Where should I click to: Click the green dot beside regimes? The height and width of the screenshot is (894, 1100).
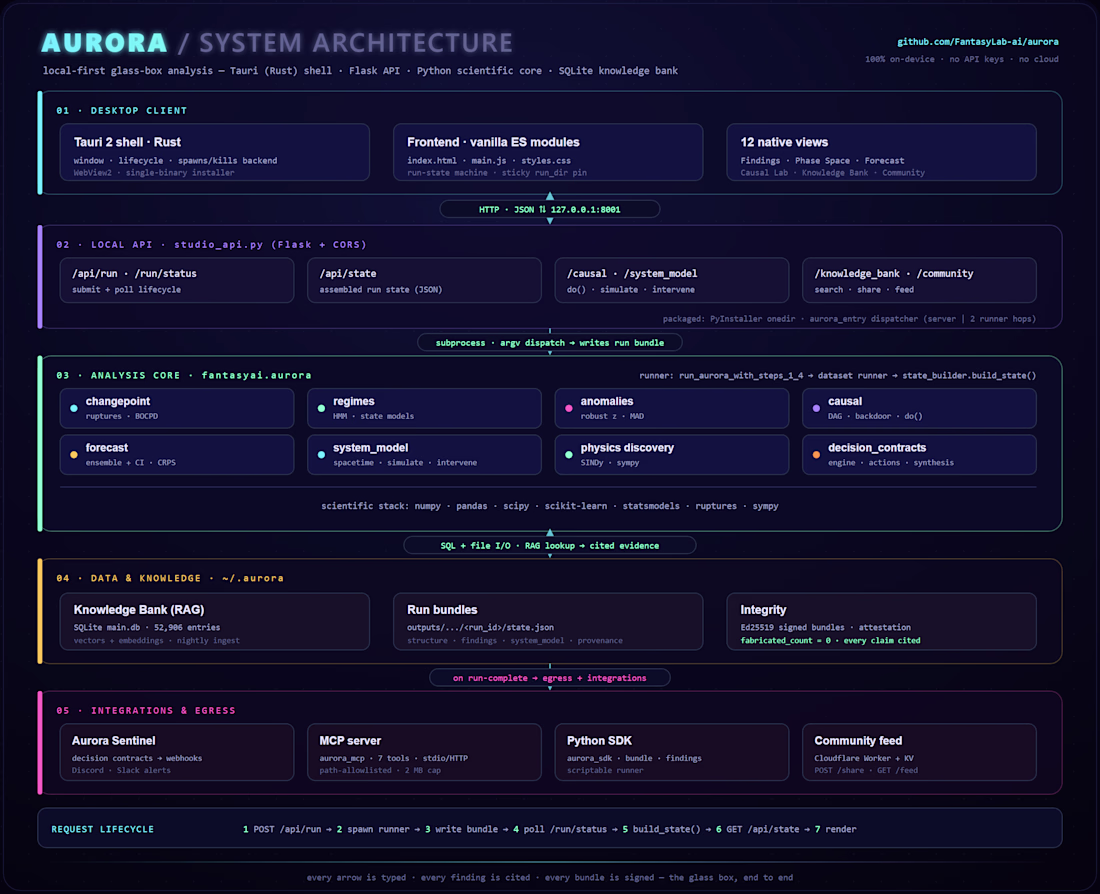click(321, 408)
